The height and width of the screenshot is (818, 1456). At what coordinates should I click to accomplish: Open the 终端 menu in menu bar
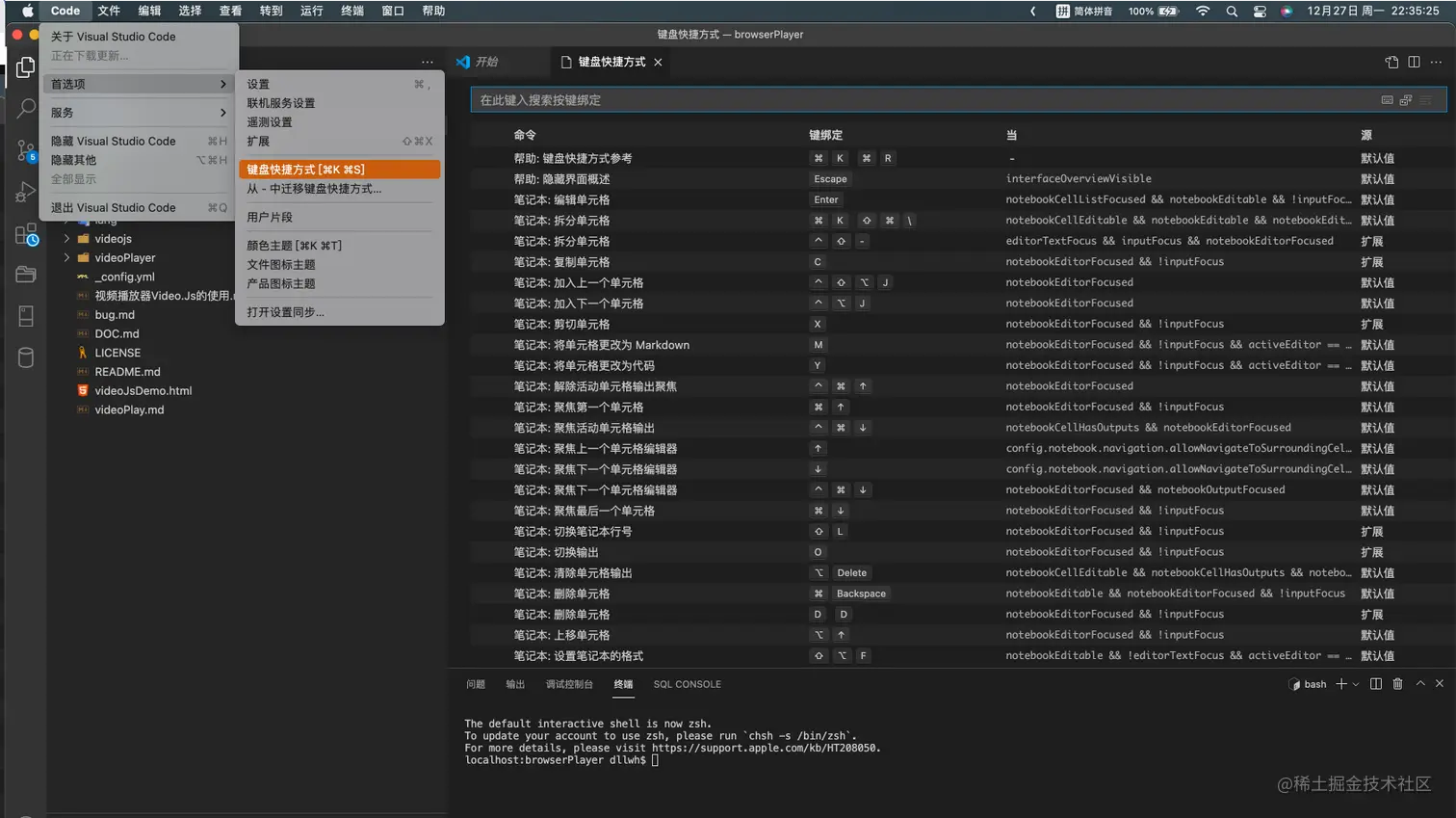352,12
